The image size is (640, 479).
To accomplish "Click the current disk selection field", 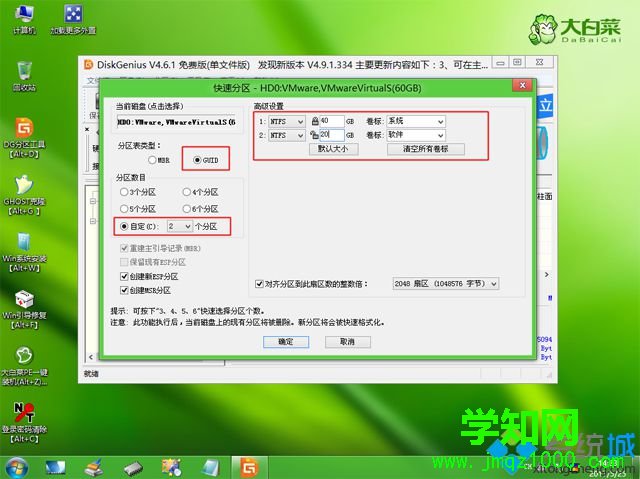I will [x=176, y=122].
